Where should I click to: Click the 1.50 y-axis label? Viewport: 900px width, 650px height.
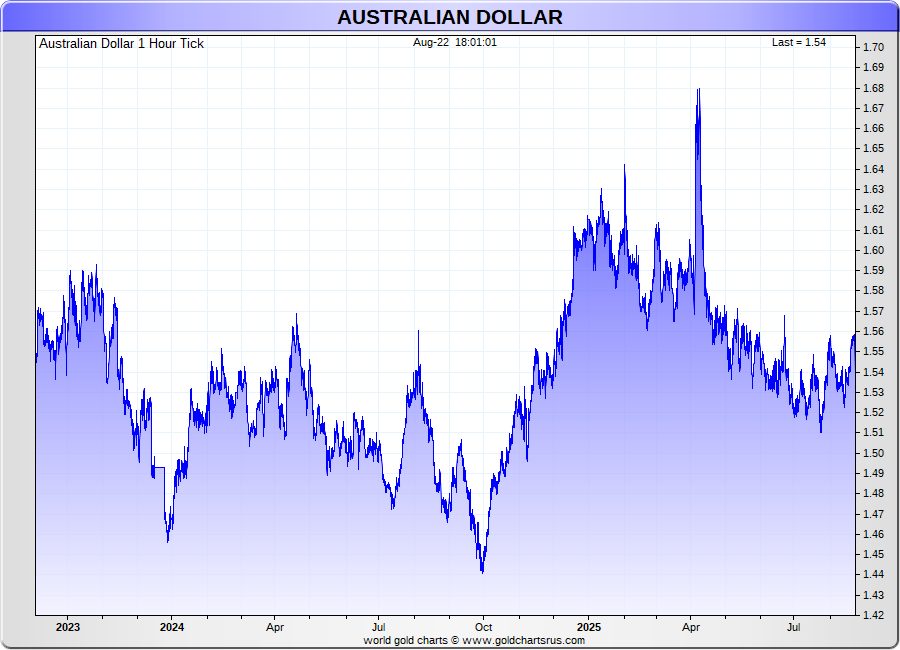click(x=873, y=453)
